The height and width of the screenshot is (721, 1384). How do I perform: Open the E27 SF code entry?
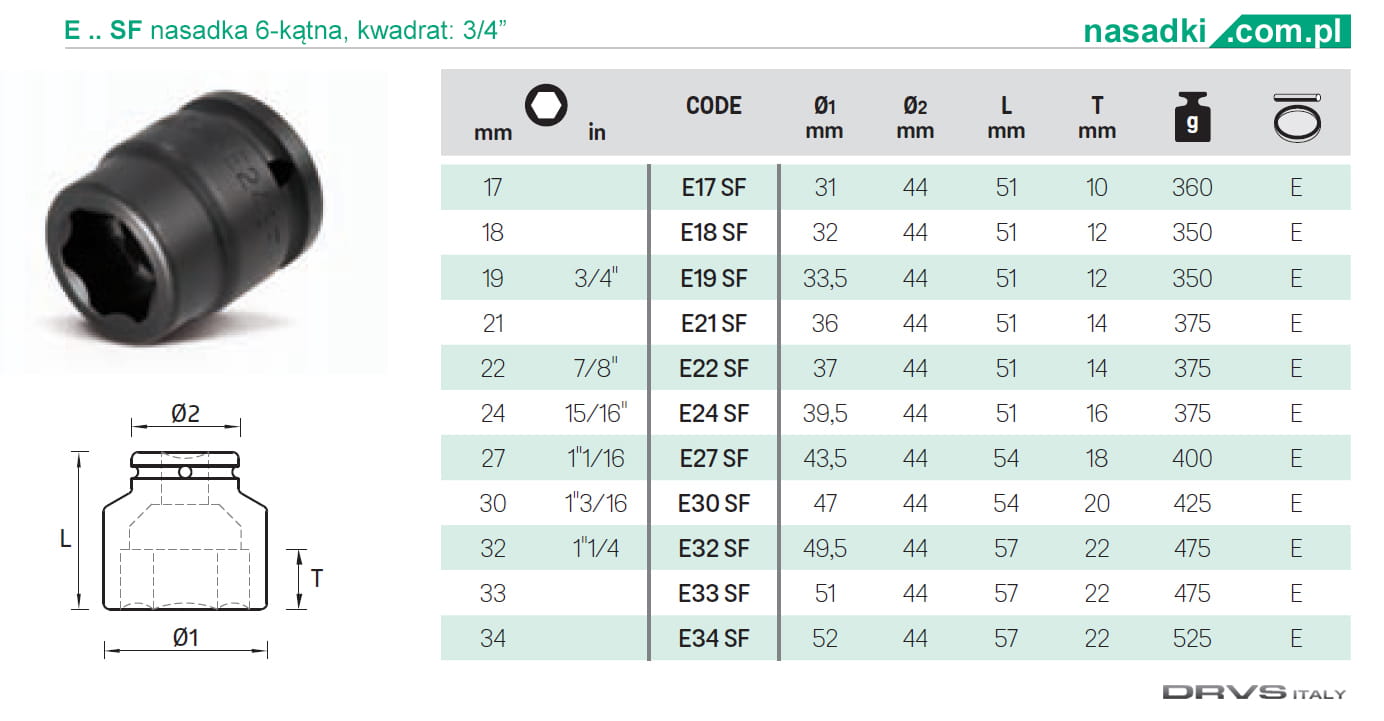(713, 458)
